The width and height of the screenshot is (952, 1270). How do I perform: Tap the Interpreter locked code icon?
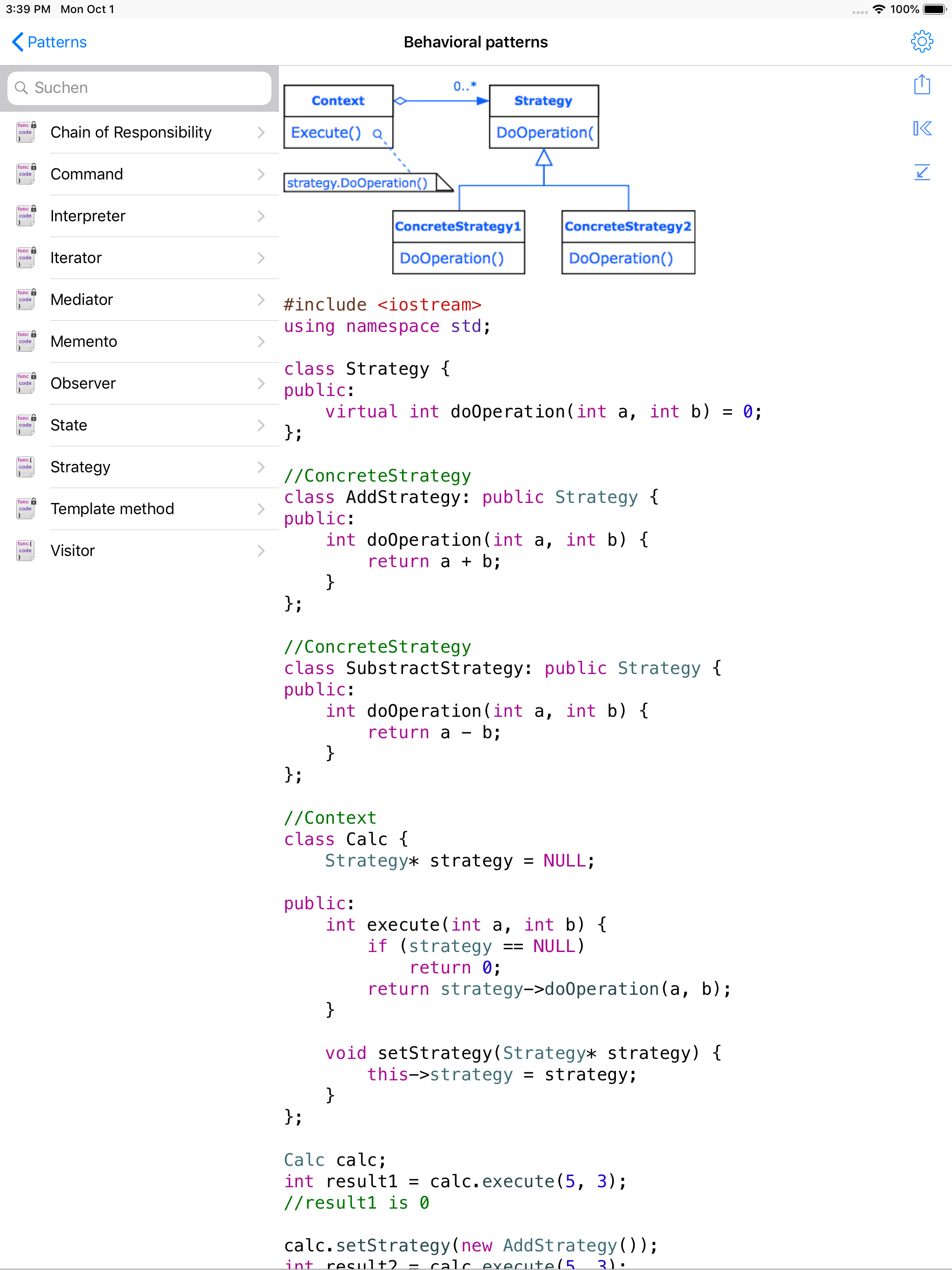[26, 217]
